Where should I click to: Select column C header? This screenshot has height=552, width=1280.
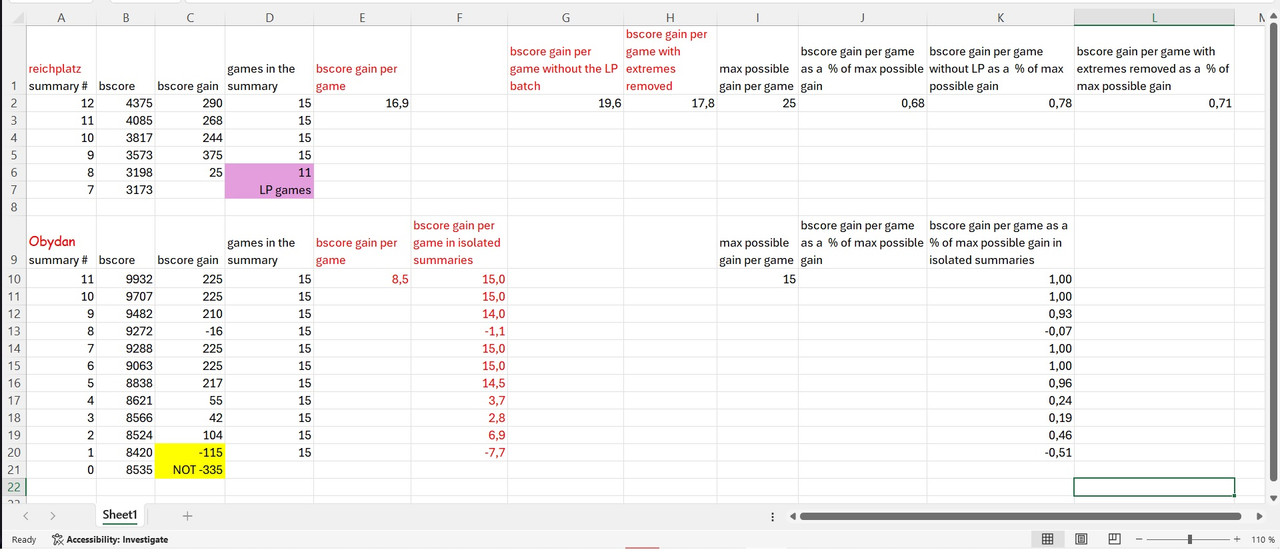190,17
